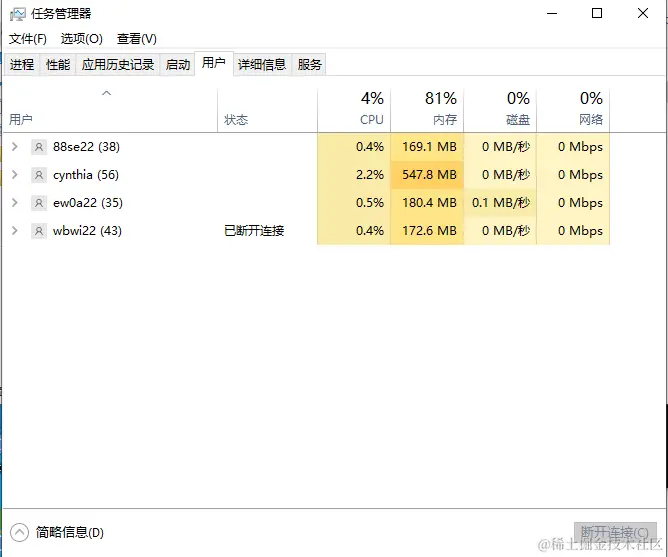
Task: Click the 169.1 MB memory value
Action: point(429,147)
